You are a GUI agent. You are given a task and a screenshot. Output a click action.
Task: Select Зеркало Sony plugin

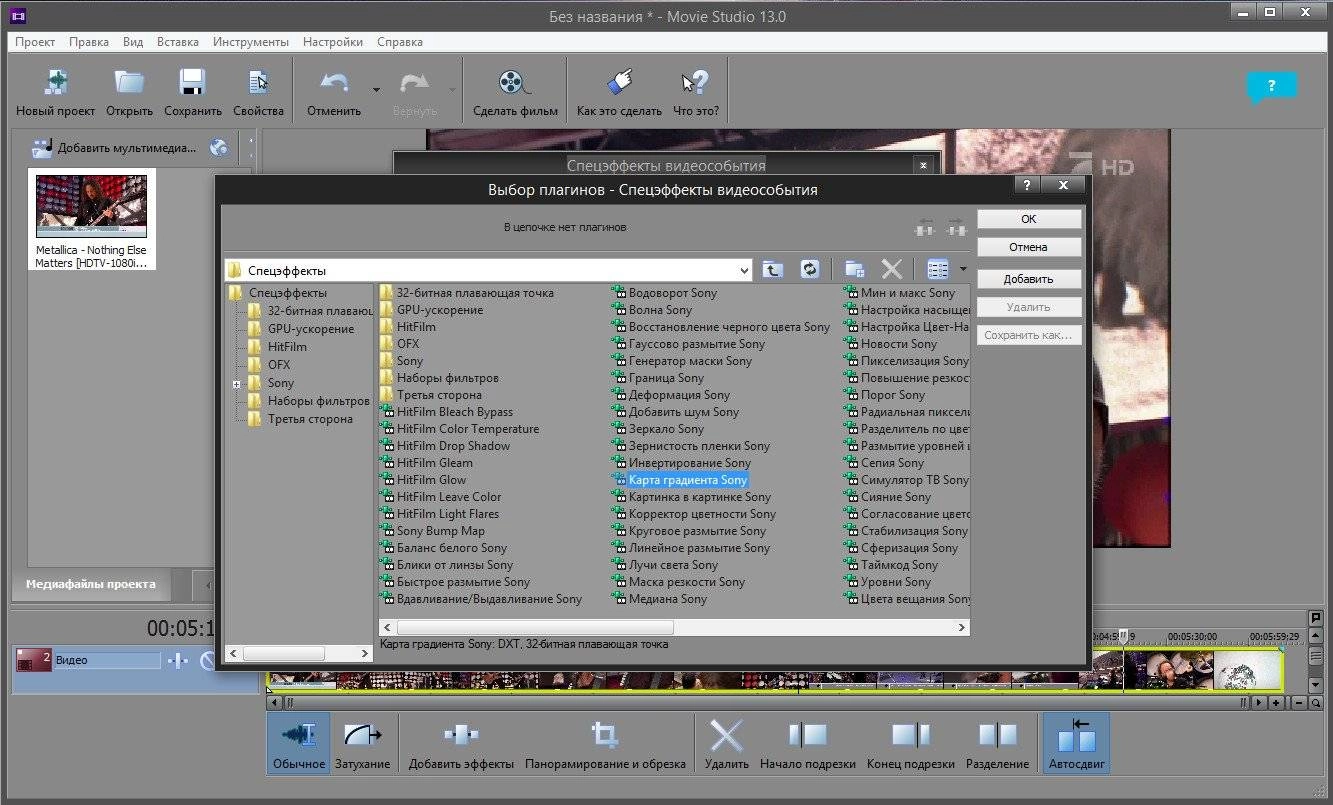(x=666, y=429)
